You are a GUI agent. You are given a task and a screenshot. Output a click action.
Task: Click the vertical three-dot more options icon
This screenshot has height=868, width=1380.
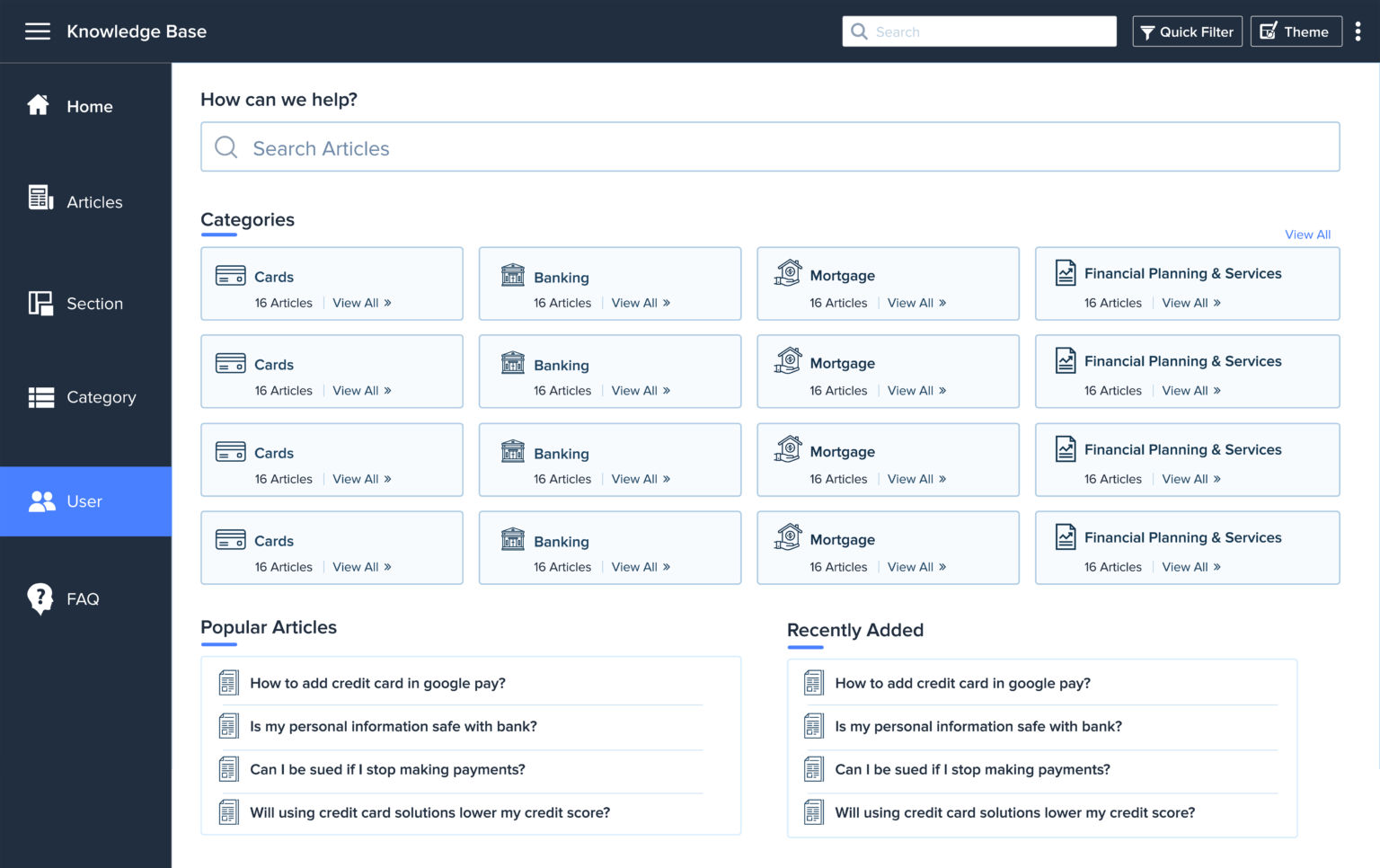[x=1358, y=31]
